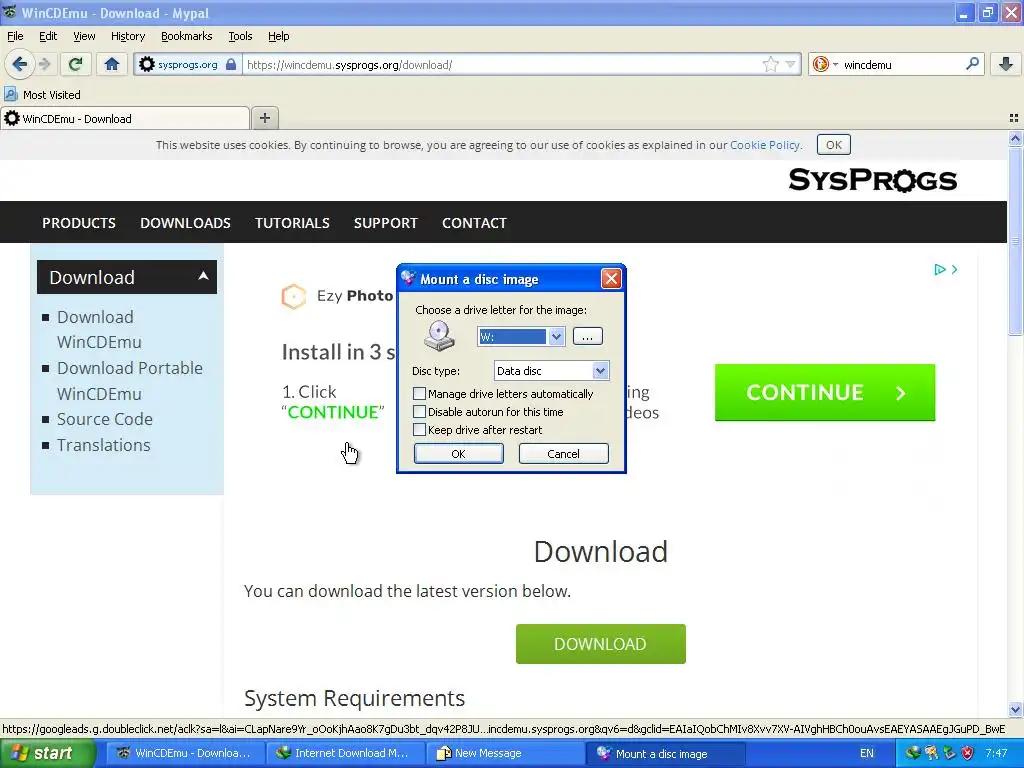Viewport: 1024px width, 768px height.
Task: Bookmark this page with the star icon
Action: point(771,64)
